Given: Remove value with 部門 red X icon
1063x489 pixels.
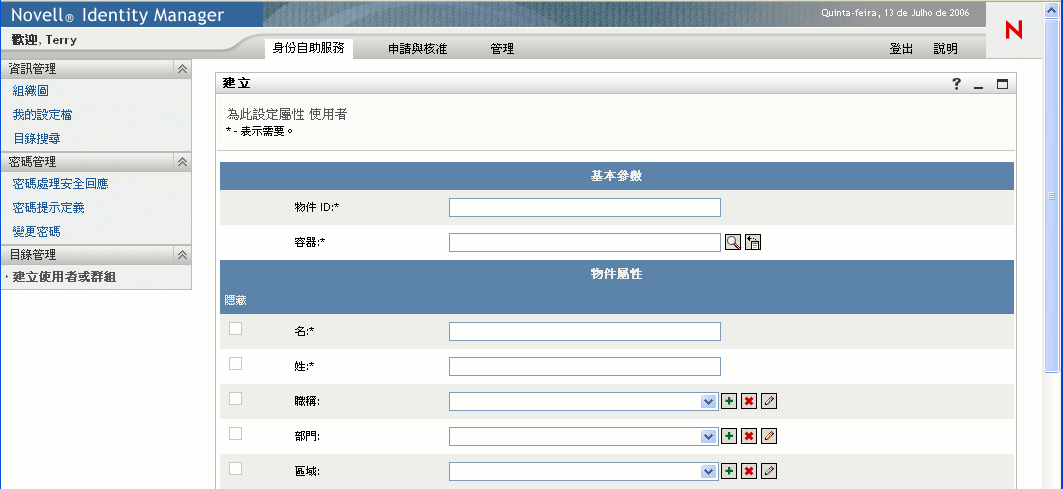Looking at the screenshot, I should click(x=748, y=435).
